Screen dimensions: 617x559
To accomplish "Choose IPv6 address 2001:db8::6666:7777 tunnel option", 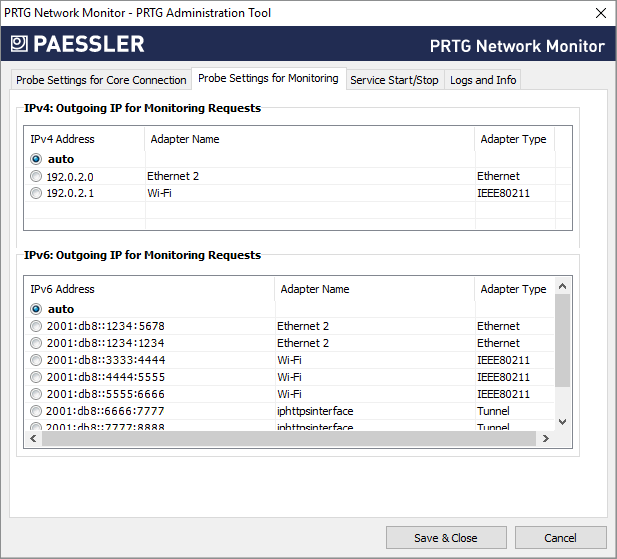I will pos(37,411).
